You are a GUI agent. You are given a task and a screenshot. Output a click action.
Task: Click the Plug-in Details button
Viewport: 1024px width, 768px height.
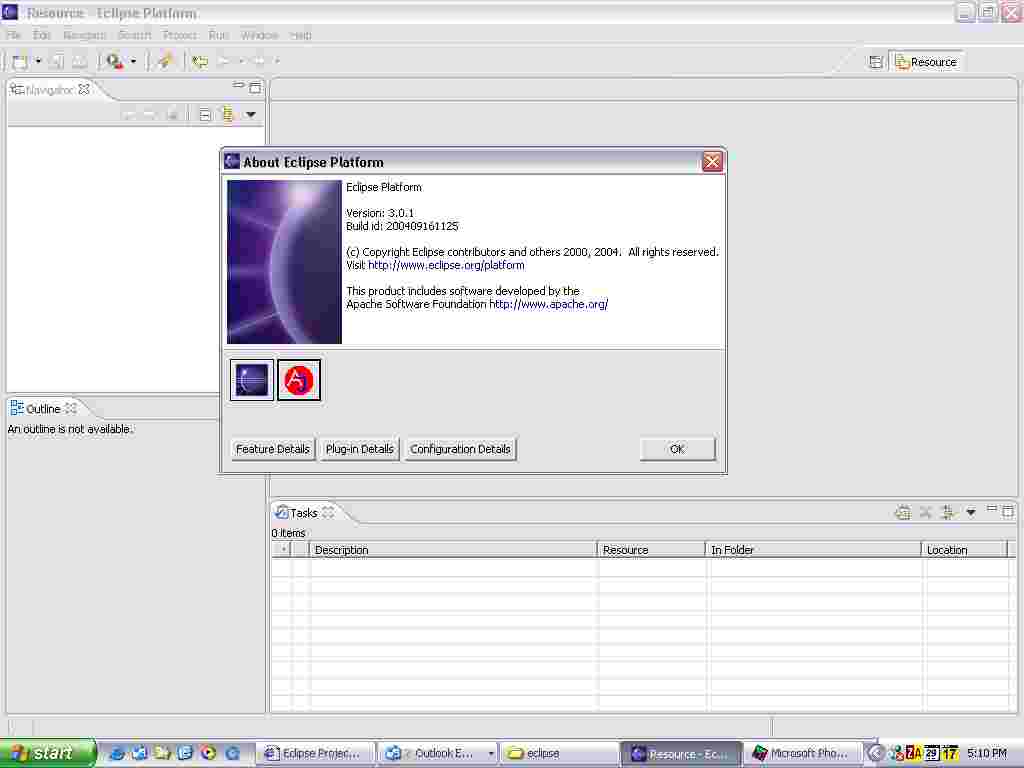click(359, 449)
